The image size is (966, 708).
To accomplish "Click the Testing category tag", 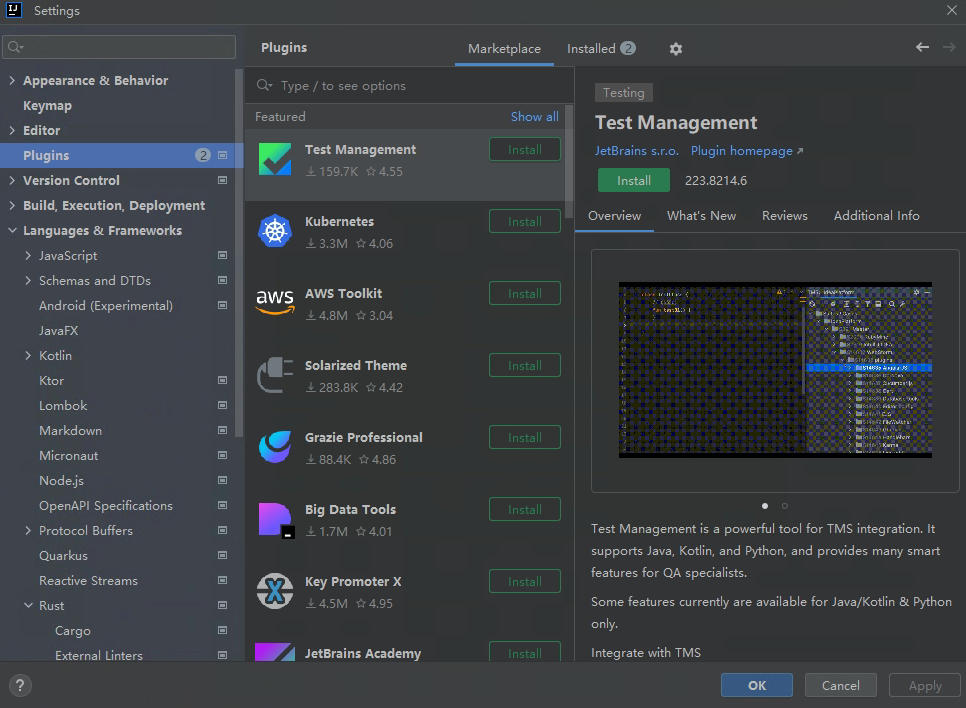I will [623, 92].
